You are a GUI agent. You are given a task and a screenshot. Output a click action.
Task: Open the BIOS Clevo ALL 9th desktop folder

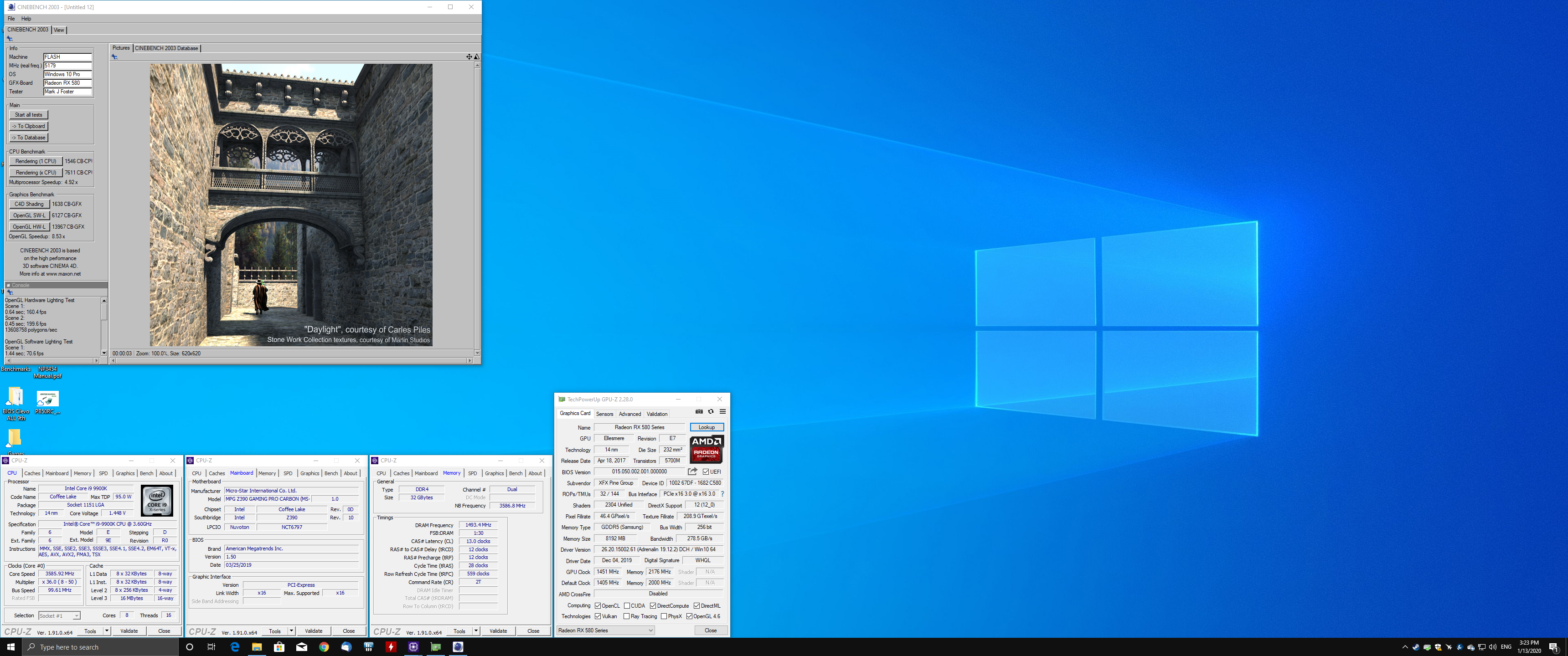coord(16,404)
